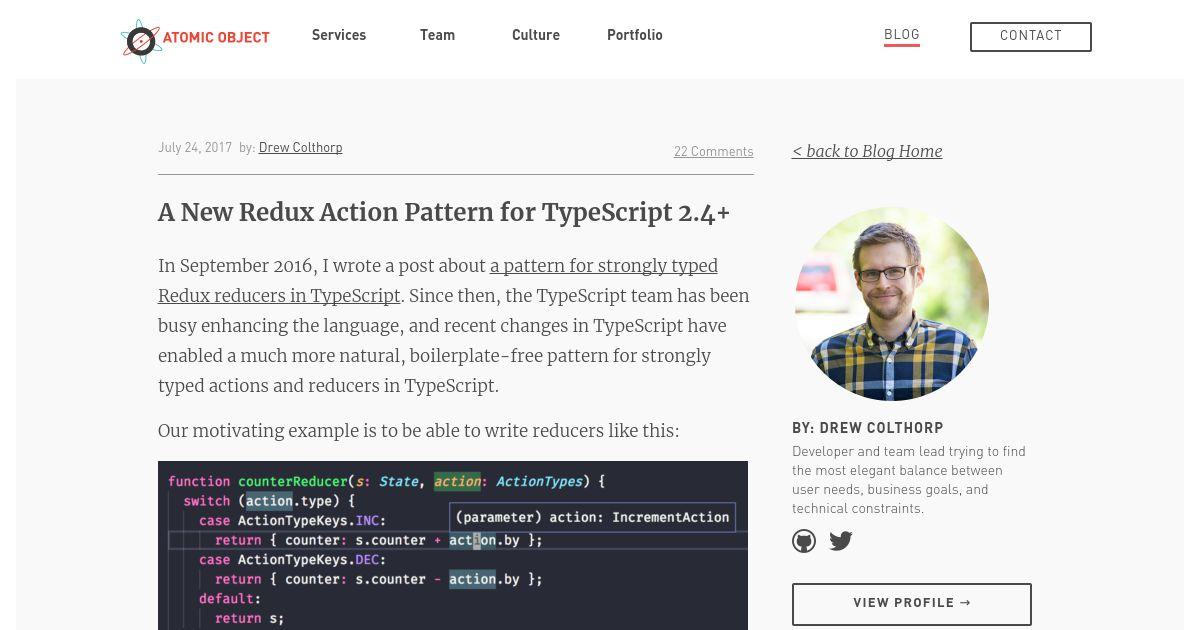Open the Portfolio nav item
Viewport: 1200px width, 630px height.
click(x=635, y=36)
